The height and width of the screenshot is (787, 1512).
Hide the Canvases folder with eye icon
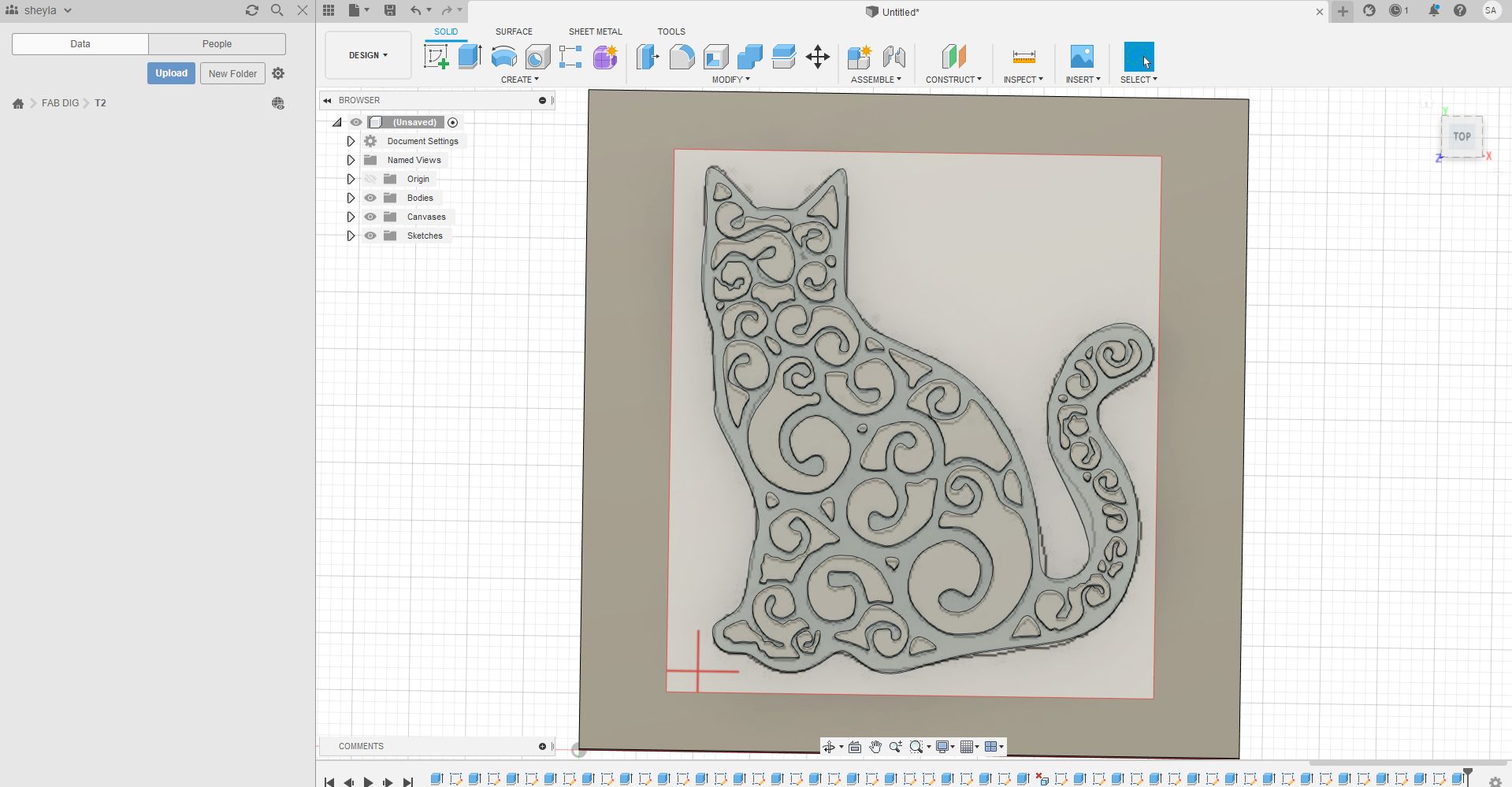click(x=370, y=217)
